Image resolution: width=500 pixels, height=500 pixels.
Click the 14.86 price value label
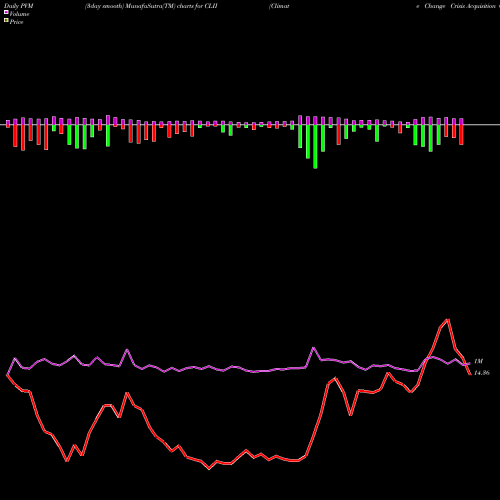point(482,373)
